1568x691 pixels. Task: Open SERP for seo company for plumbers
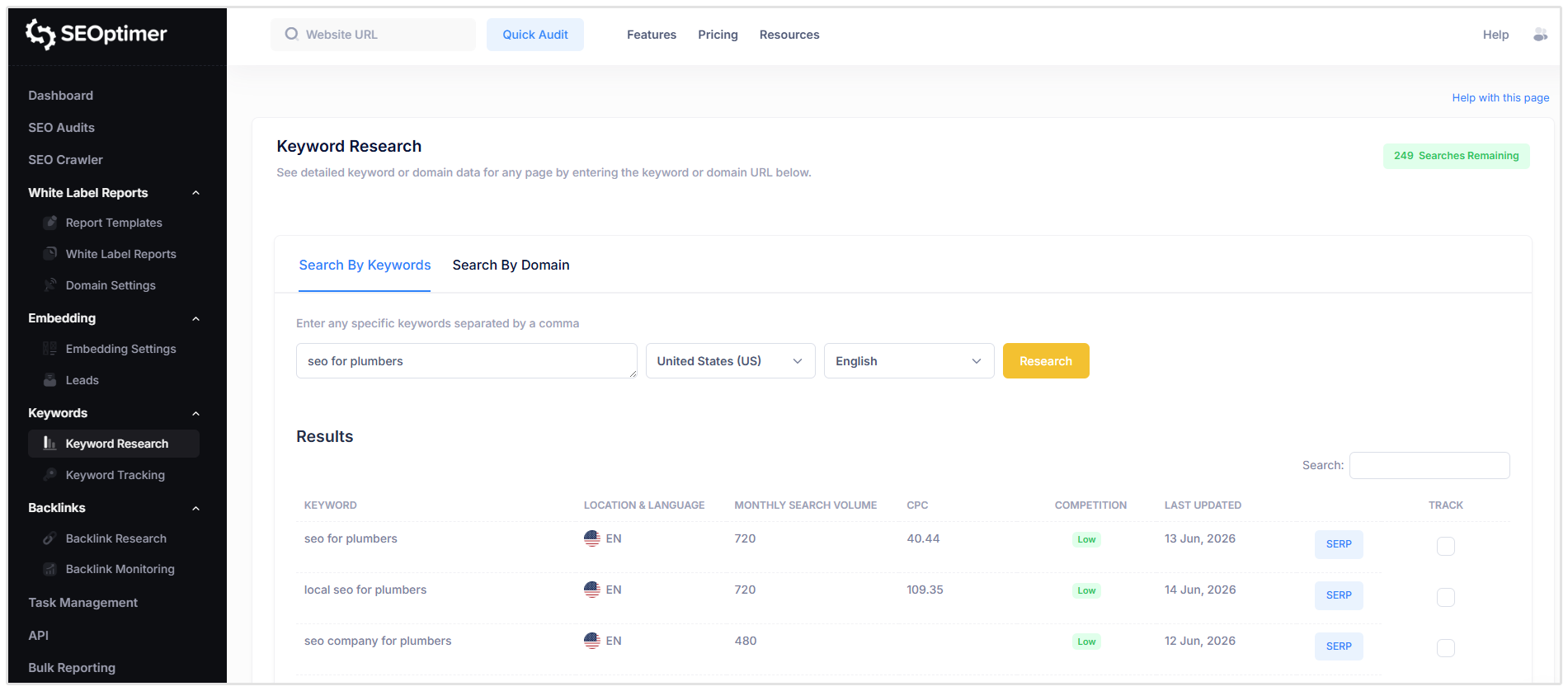[1339, 646]
